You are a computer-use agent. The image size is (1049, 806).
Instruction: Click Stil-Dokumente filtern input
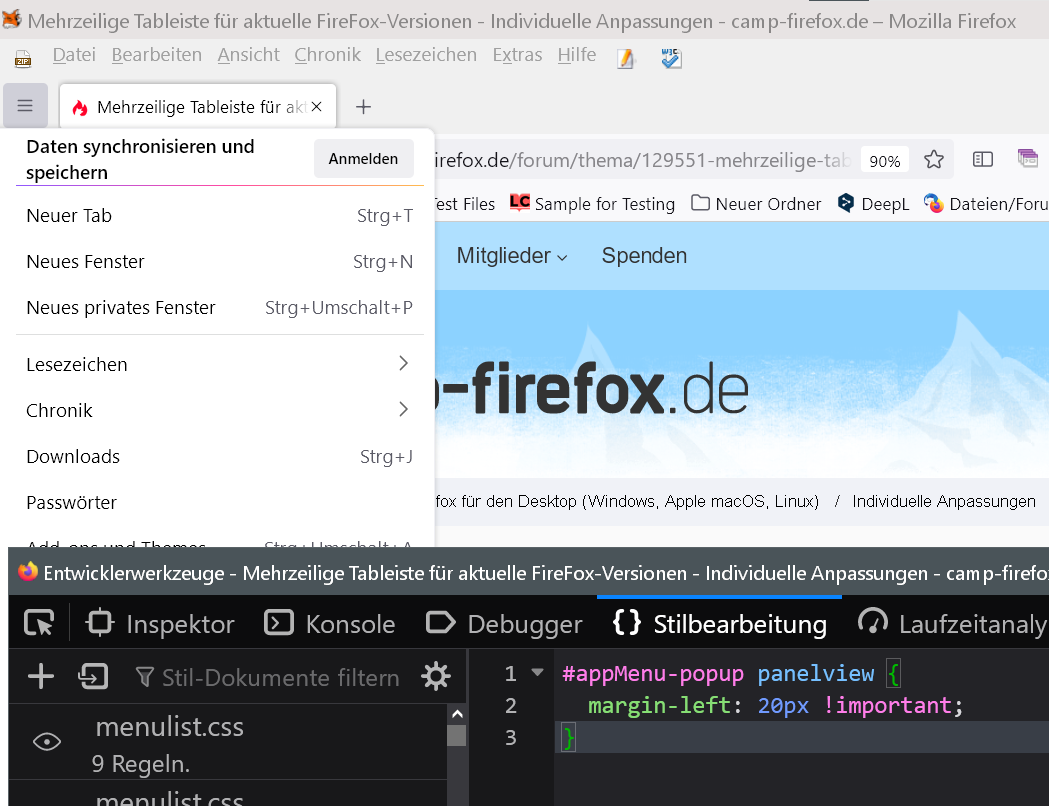(268, 678)
